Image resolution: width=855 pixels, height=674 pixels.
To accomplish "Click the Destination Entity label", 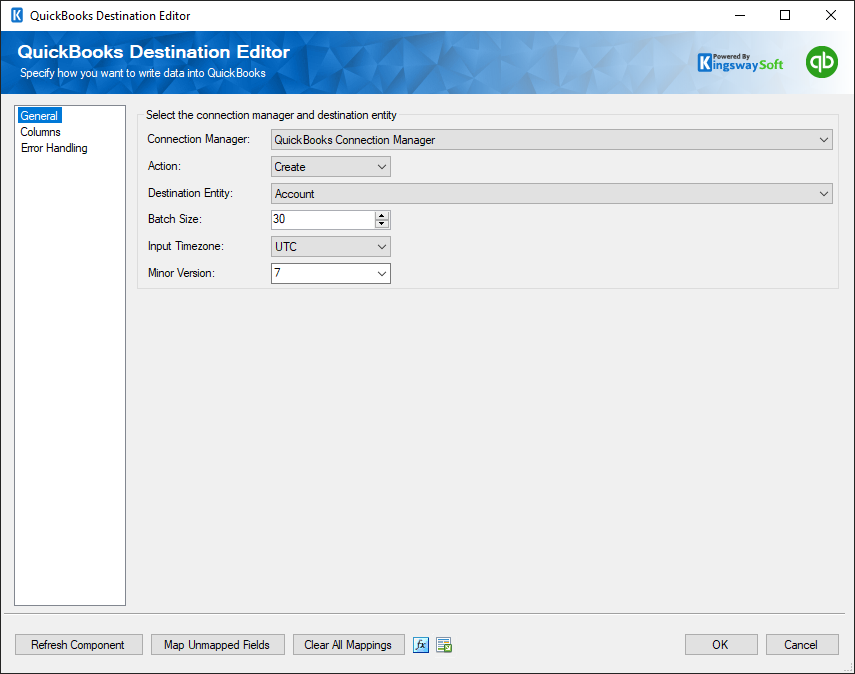I will [190, 193].
